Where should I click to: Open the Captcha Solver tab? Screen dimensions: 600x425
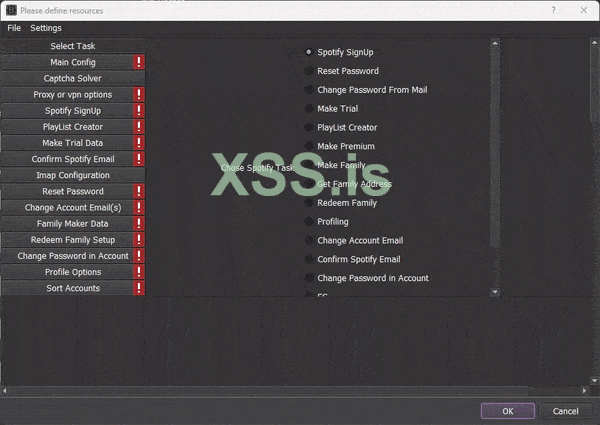[x=73, y=78]
